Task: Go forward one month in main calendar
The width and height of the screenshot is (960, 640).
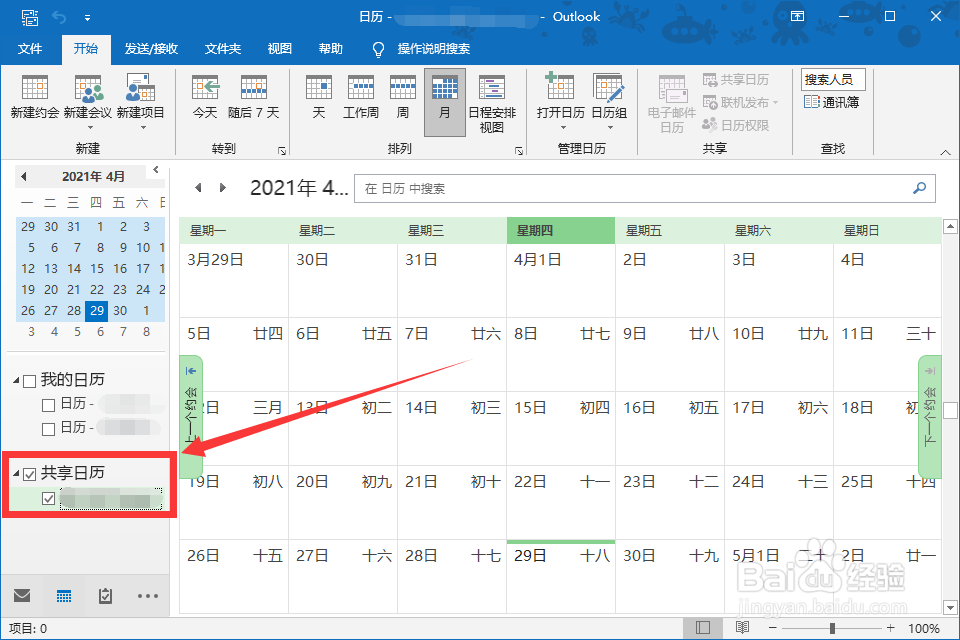Action: (x=223, y=187)
